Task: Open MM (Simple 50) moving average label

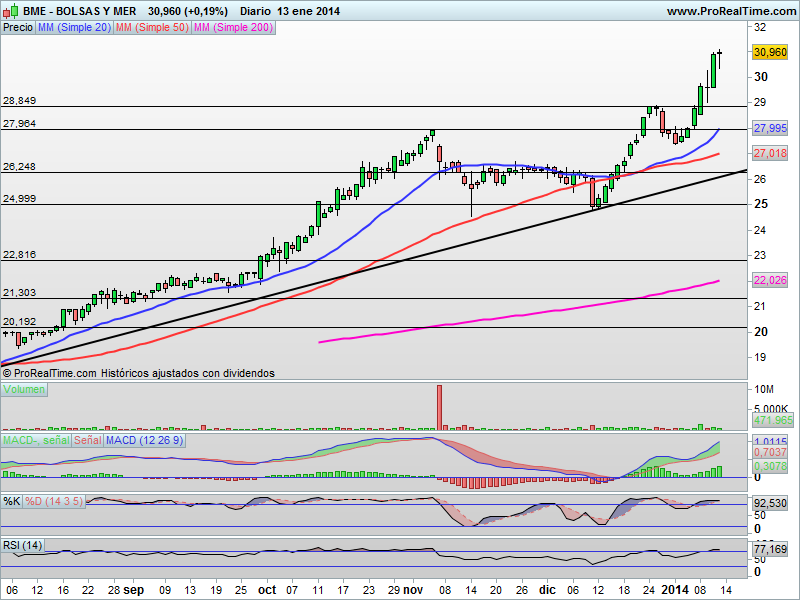Action: pos(152,28)
